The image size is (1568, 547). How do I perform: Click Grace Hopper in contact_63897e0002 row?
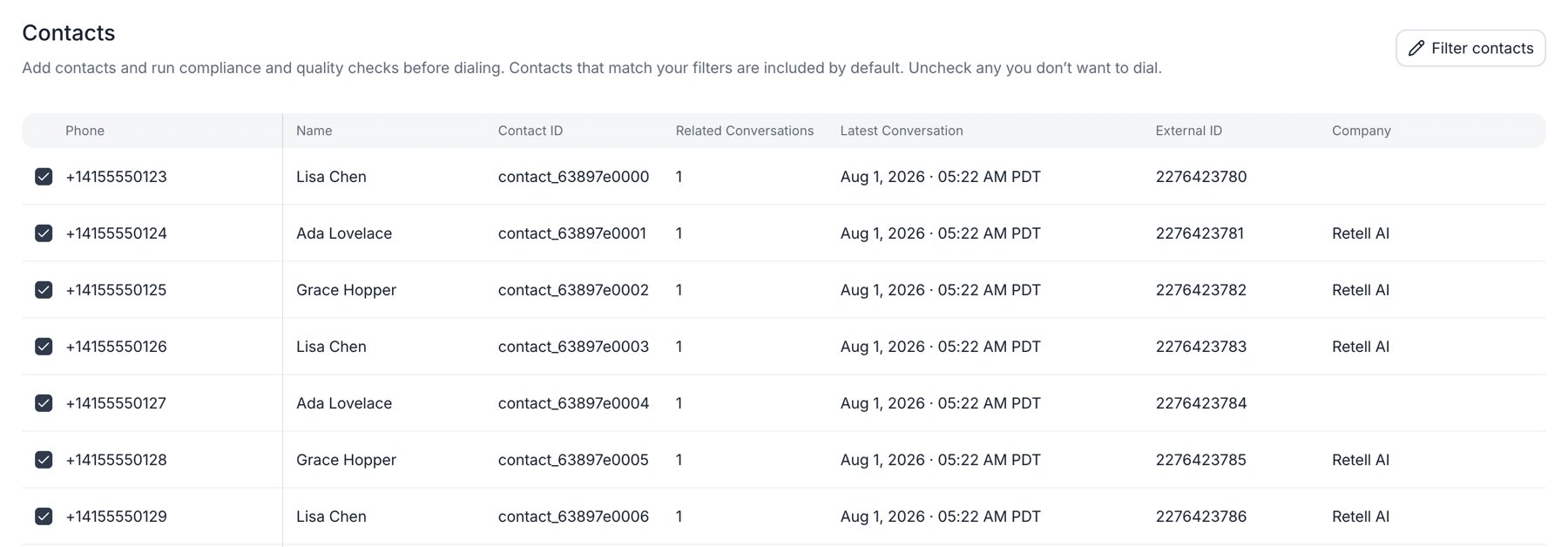tap(346, 290)
